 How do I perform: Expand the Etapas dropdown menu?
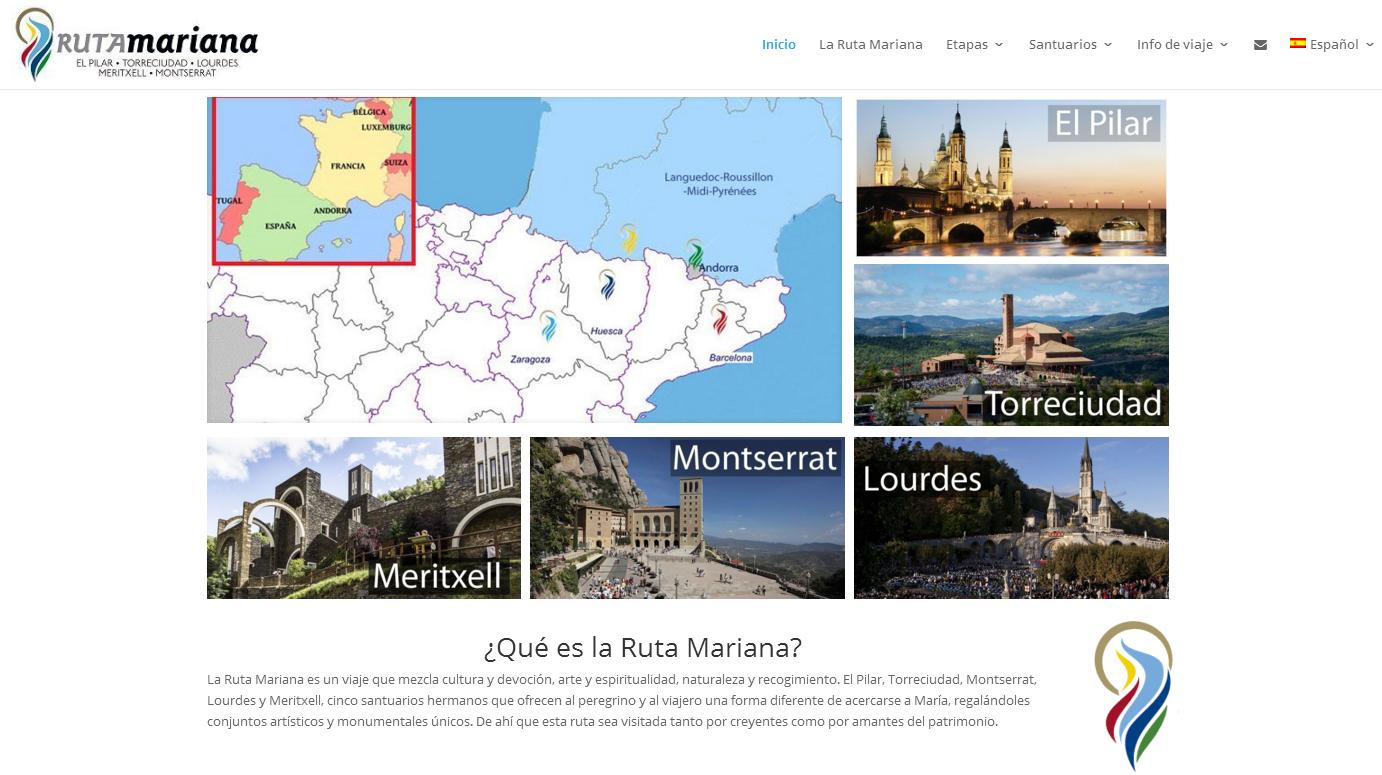click(x=974, y=45)
